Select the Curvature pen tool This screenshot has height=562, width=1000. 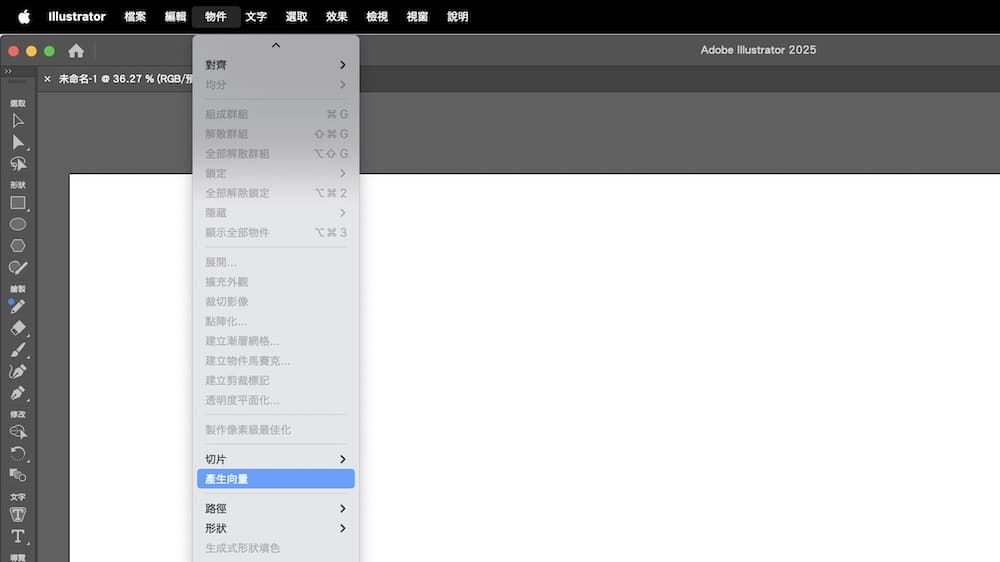click(x=18, y=371)
